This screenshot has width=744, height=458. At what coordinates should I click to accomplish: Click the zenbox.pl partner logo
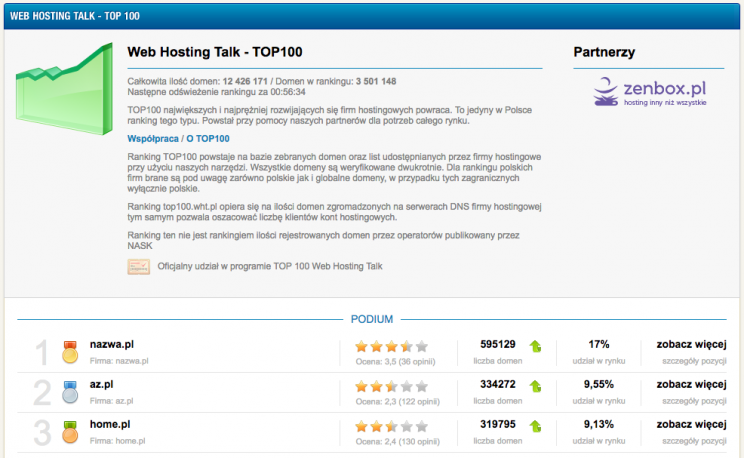pos(650,92)
